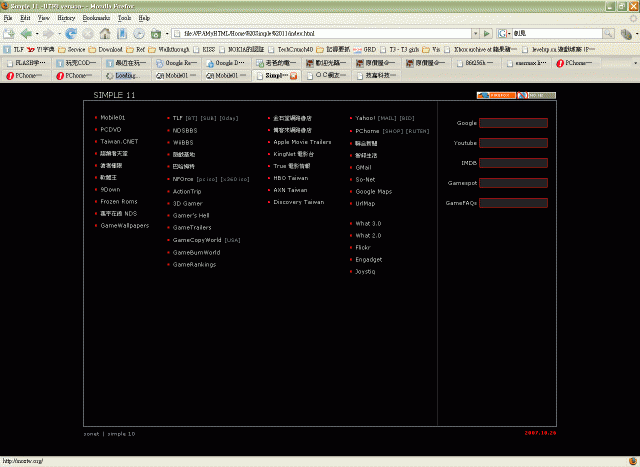
Task: Open the Mobile01 link
Action: coord(112,118)
